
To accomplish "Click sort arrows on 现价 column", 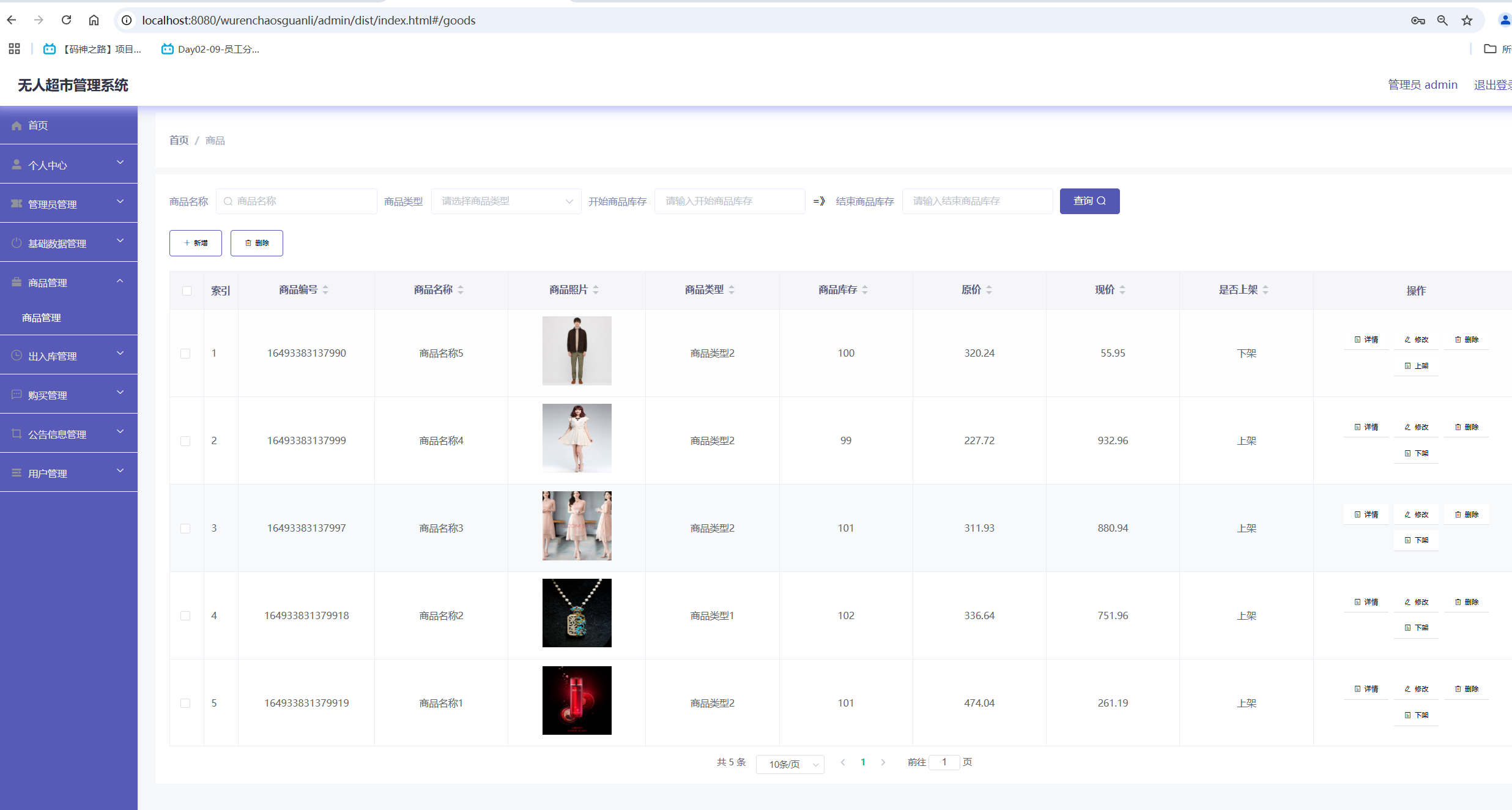I will pyautogui.click(x=1122, y=290).
